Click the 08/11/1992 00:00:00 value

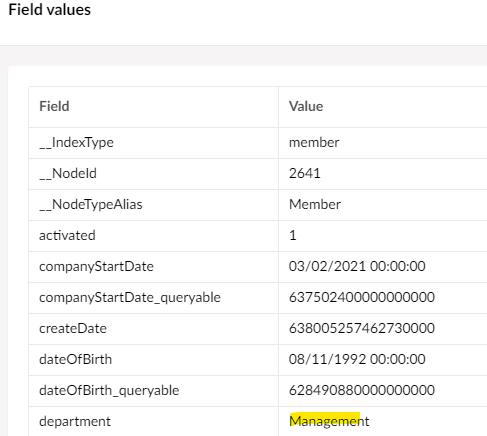(357, 359)
